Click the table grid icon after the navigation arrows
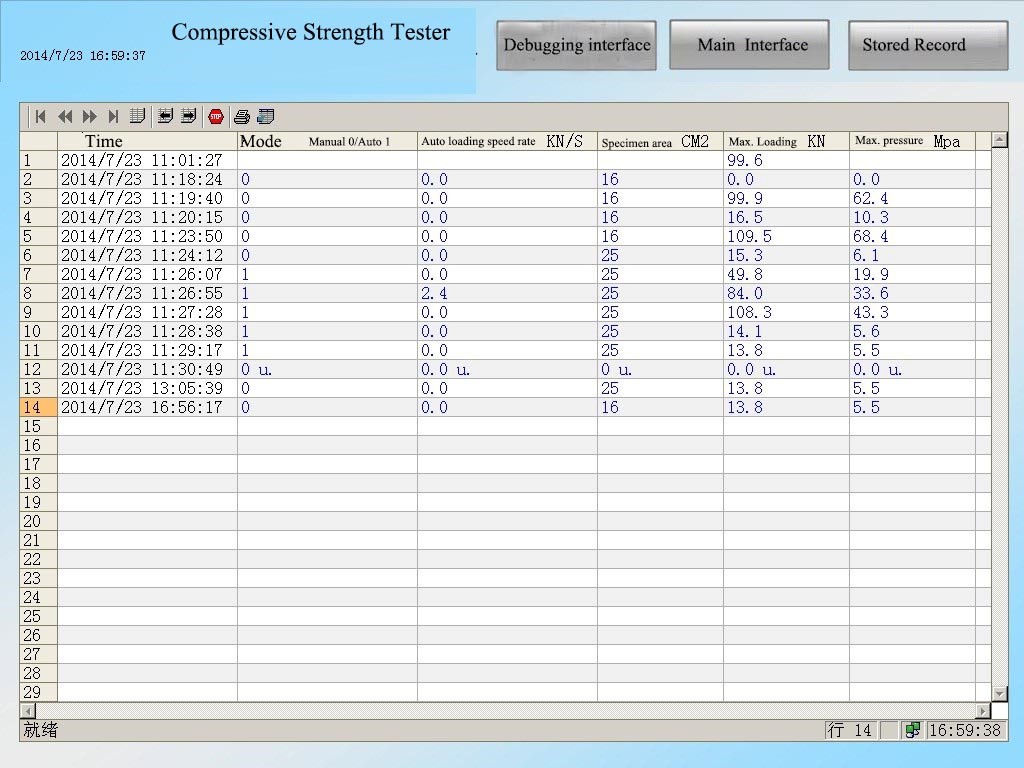This screenshot has height=768, width=1024. point(137,117)
